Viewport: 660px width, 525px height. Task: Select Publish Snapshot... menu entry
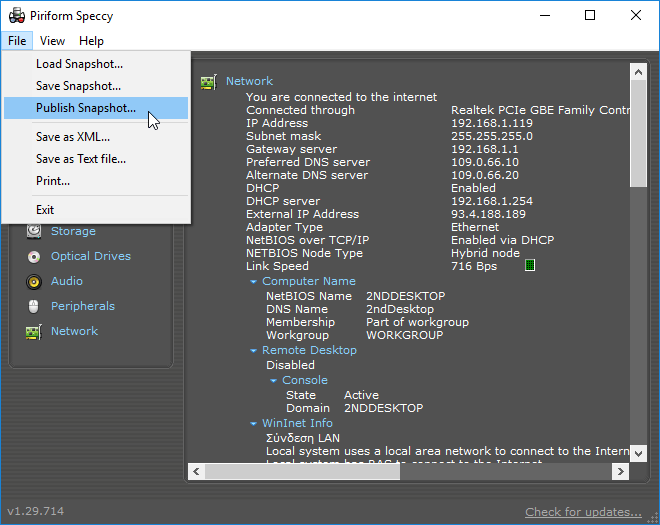(x=96, y=108)
